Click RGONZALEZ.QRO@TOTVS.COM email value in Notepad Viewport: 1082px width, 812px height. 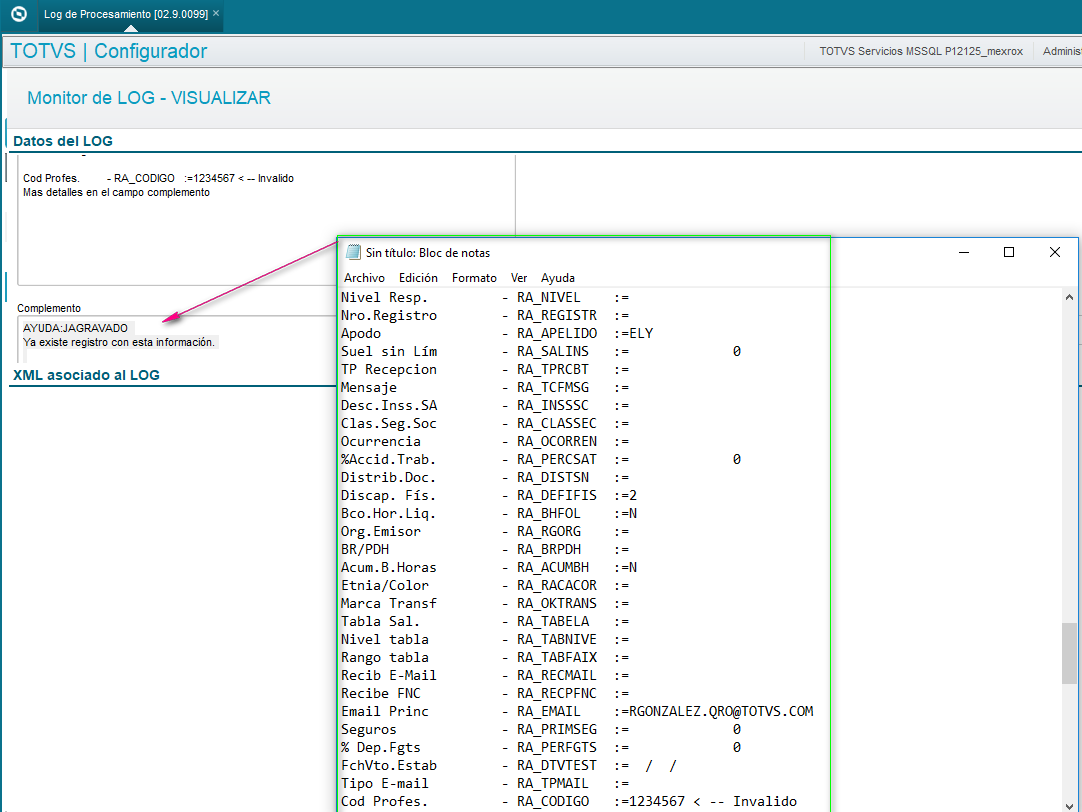721,711
